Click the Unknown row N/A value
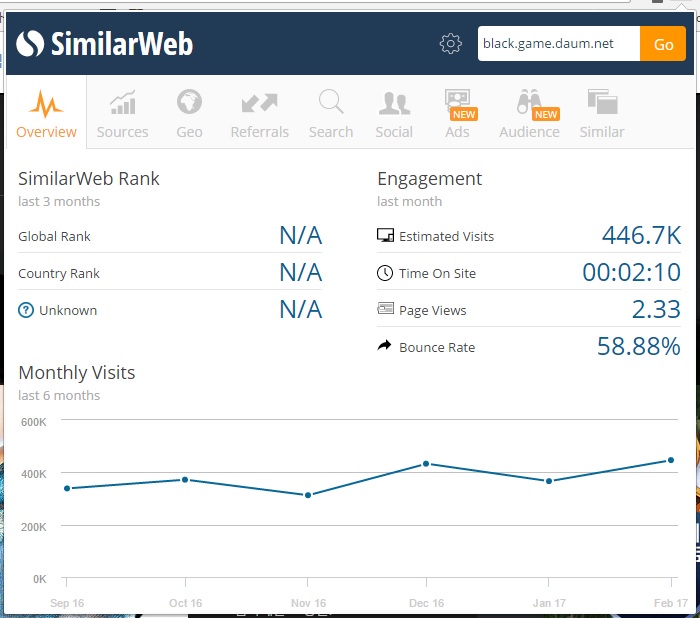700x618 pixels. click(x=300, y=309)
